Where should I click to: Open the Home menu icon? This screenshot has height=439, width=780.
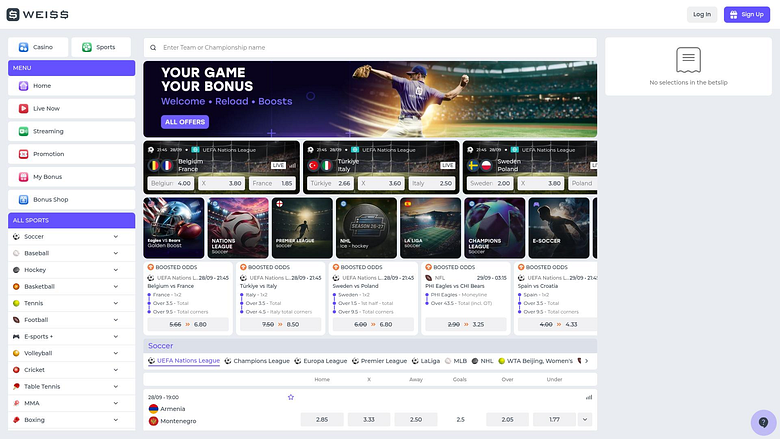click(x=23, y=86)
